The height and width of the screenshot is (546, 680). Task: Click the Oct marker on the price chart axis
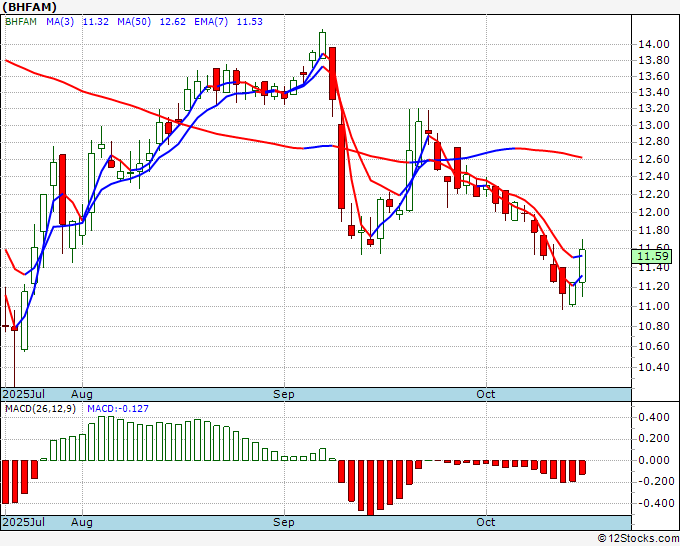[486, 395]
